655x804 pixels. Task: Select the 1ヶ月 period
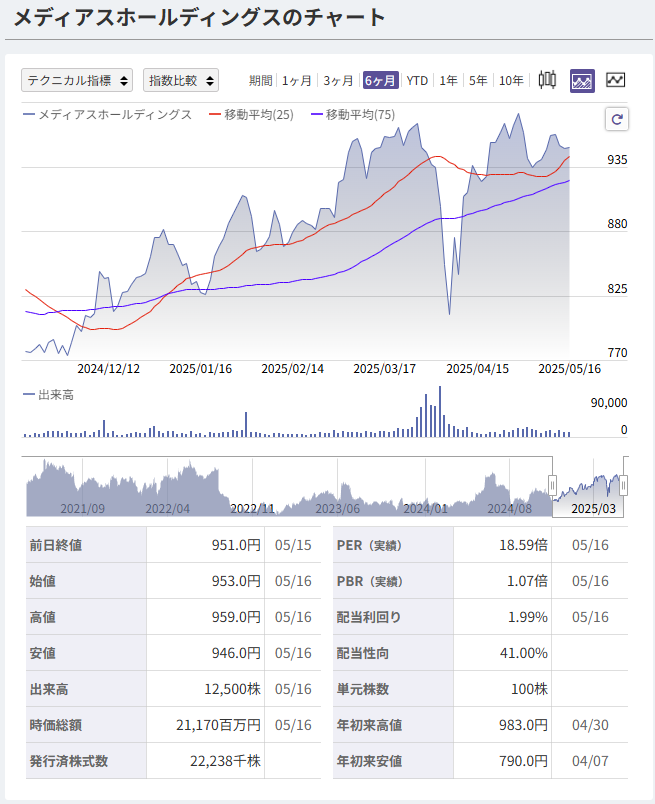coord(296,81)
